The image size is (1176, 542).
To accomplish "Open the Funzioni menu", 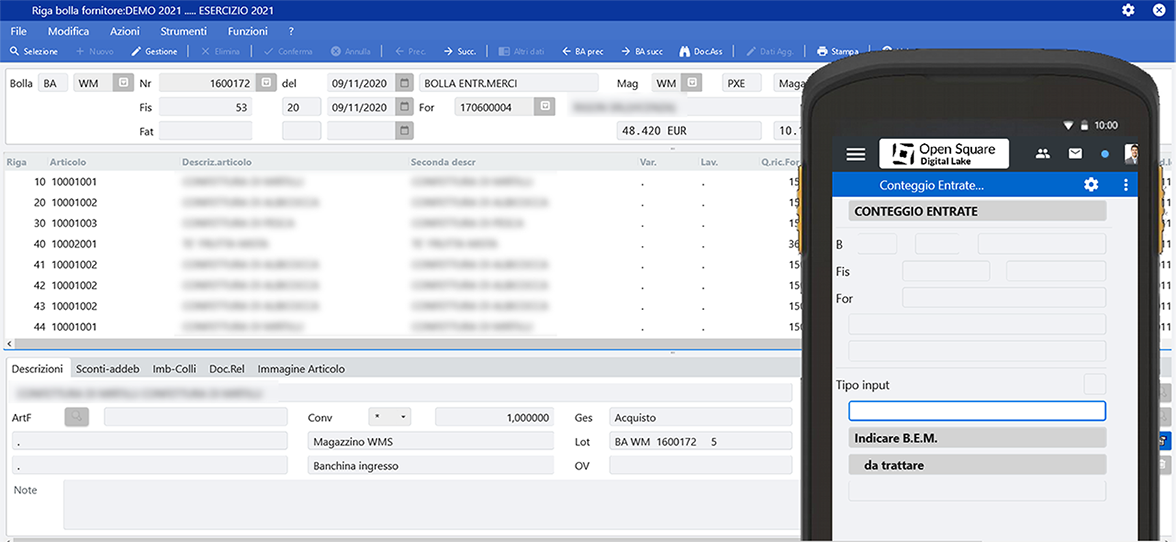I will pos(248,31).
